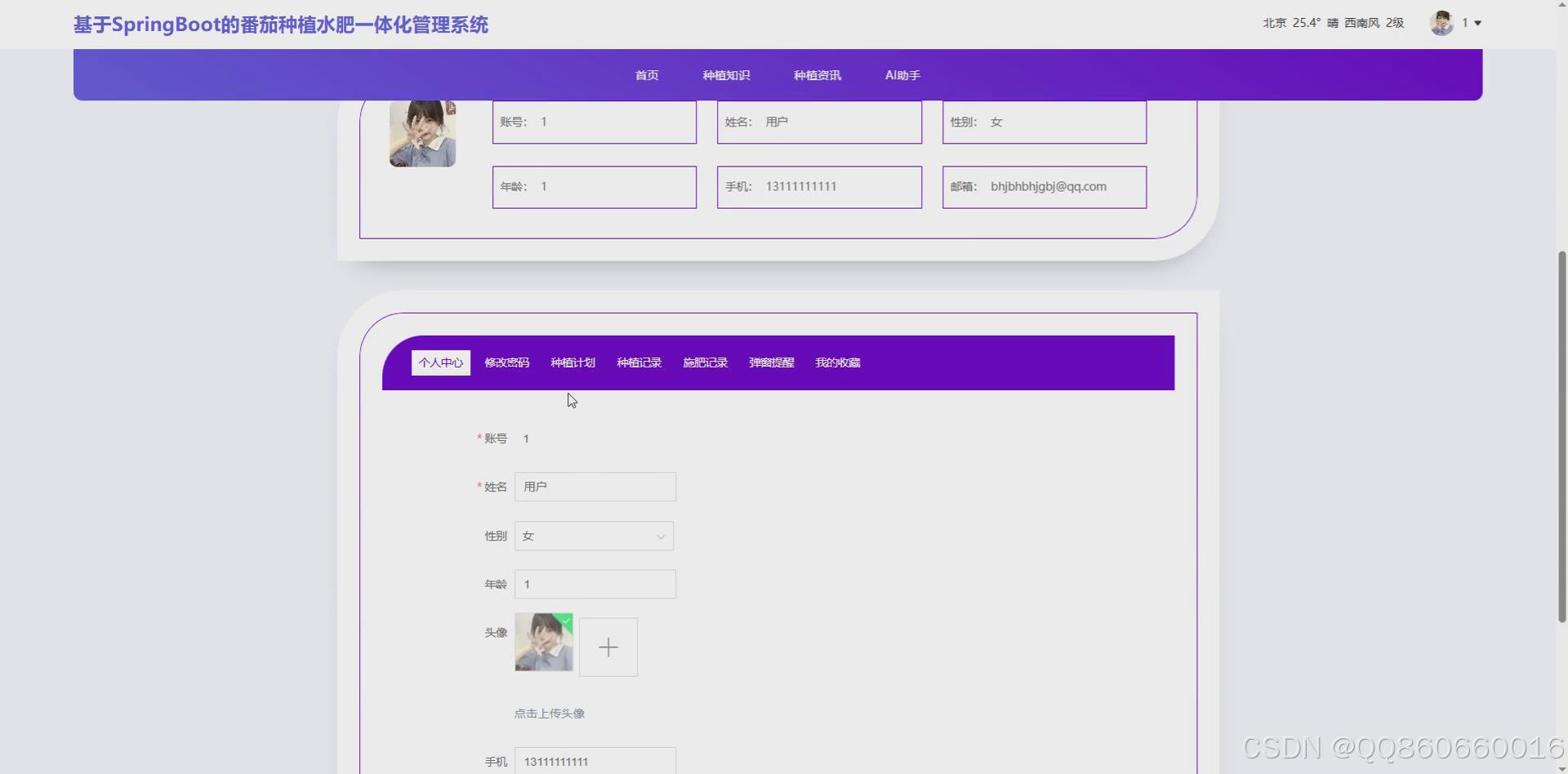This screenshot has height=774, width=1568.
Task: Click the 邮箱 box with bhjbhbhjgbj@qq.com
Action: 1045,187
